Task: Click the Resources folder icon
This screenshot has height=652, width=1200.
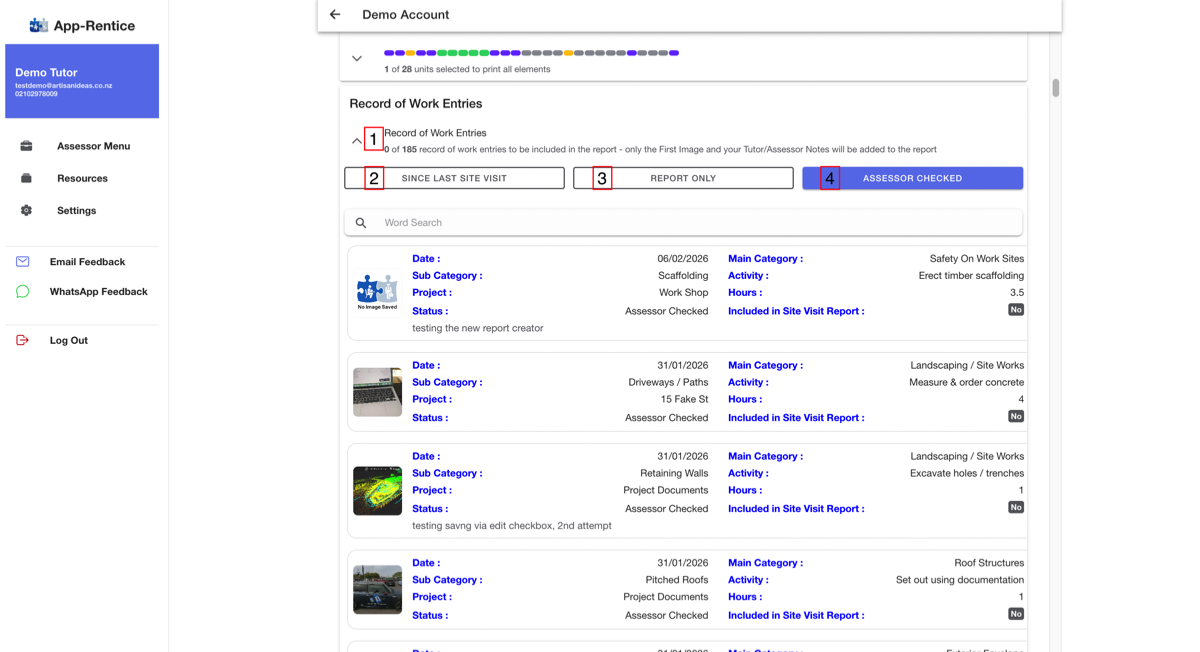Action: point(26,178)
